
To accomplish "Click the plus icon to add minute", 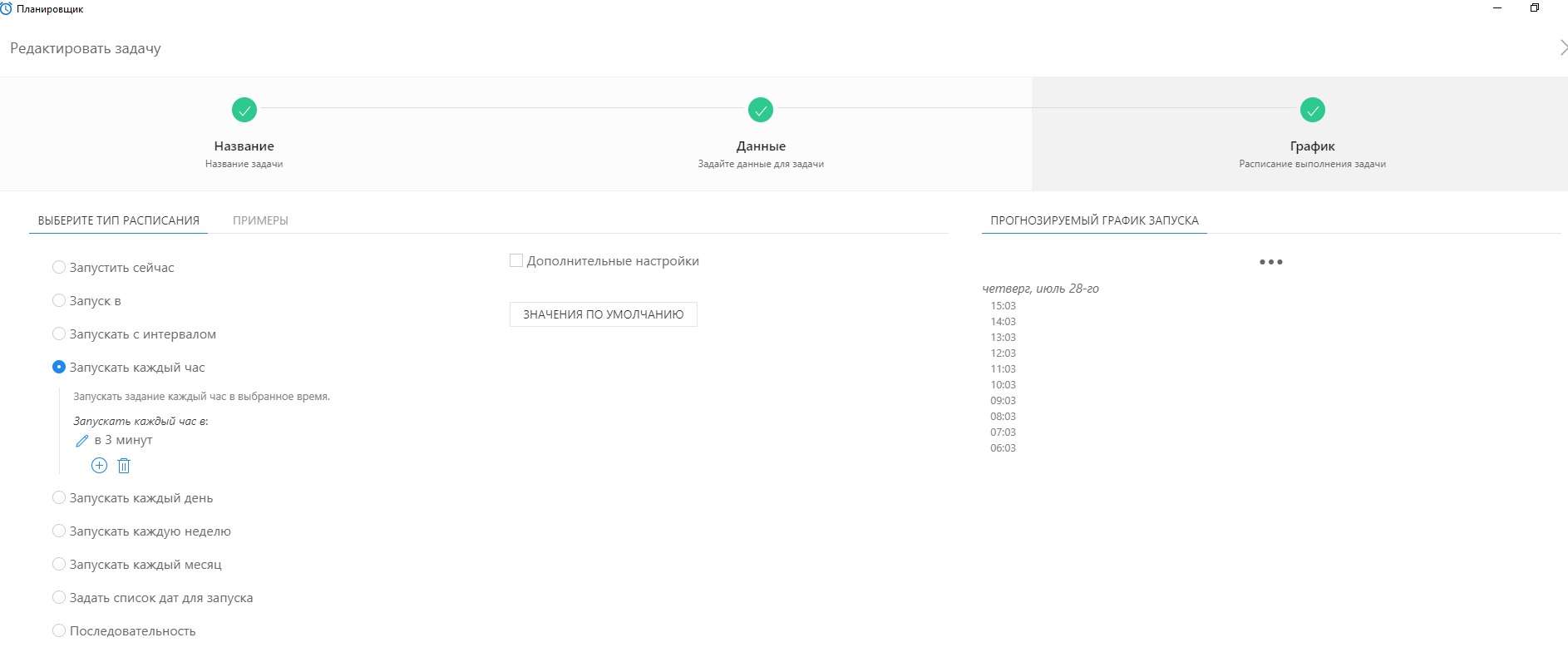I will point(99,466).
